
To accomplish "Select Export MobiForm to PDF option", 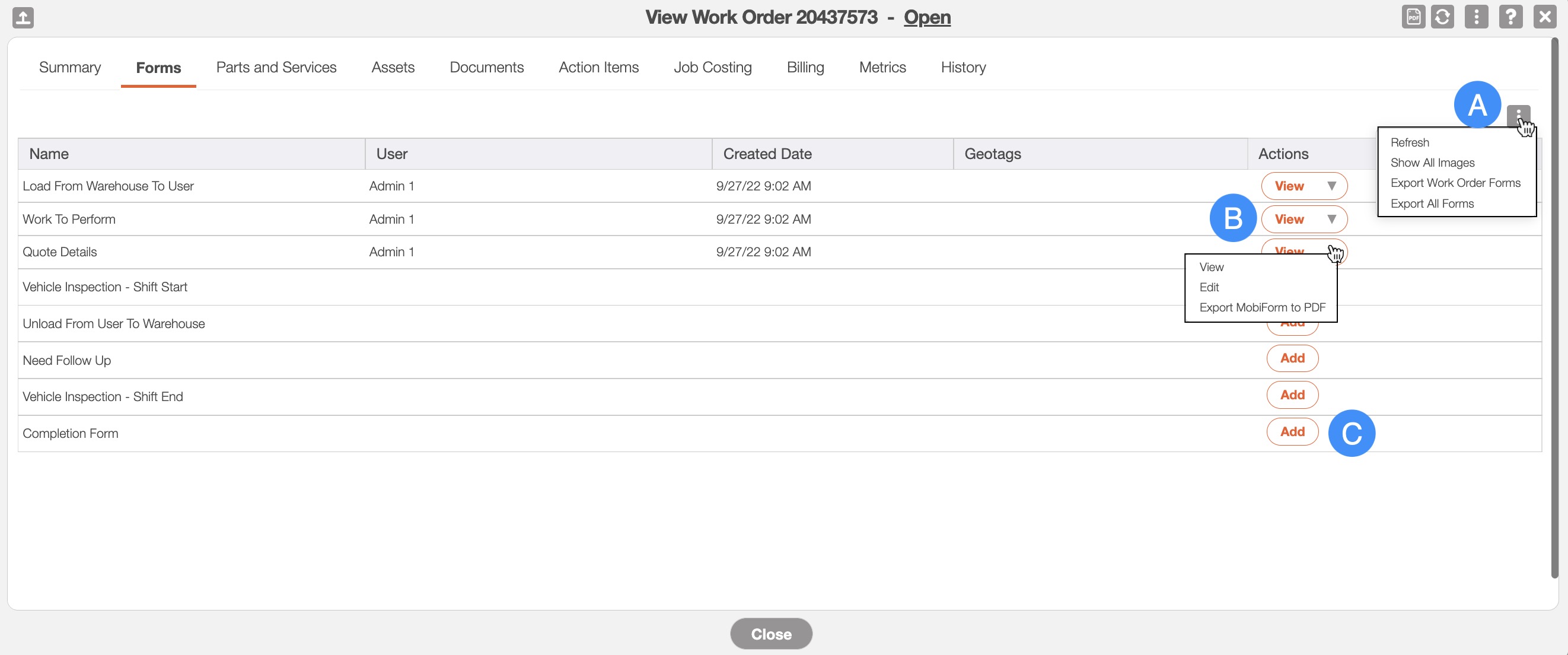I will point(1262,307).
